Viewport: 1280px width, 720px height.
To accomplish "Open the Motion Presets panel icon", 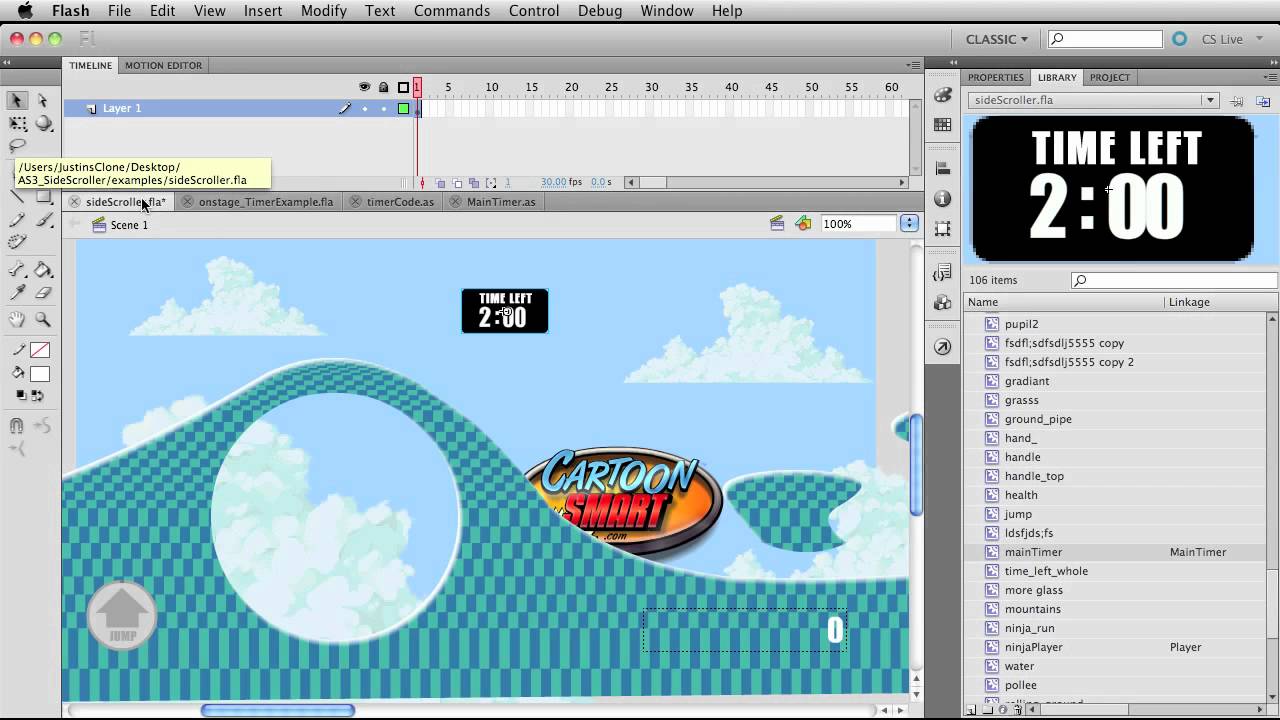I will click(x=942, y=347).
